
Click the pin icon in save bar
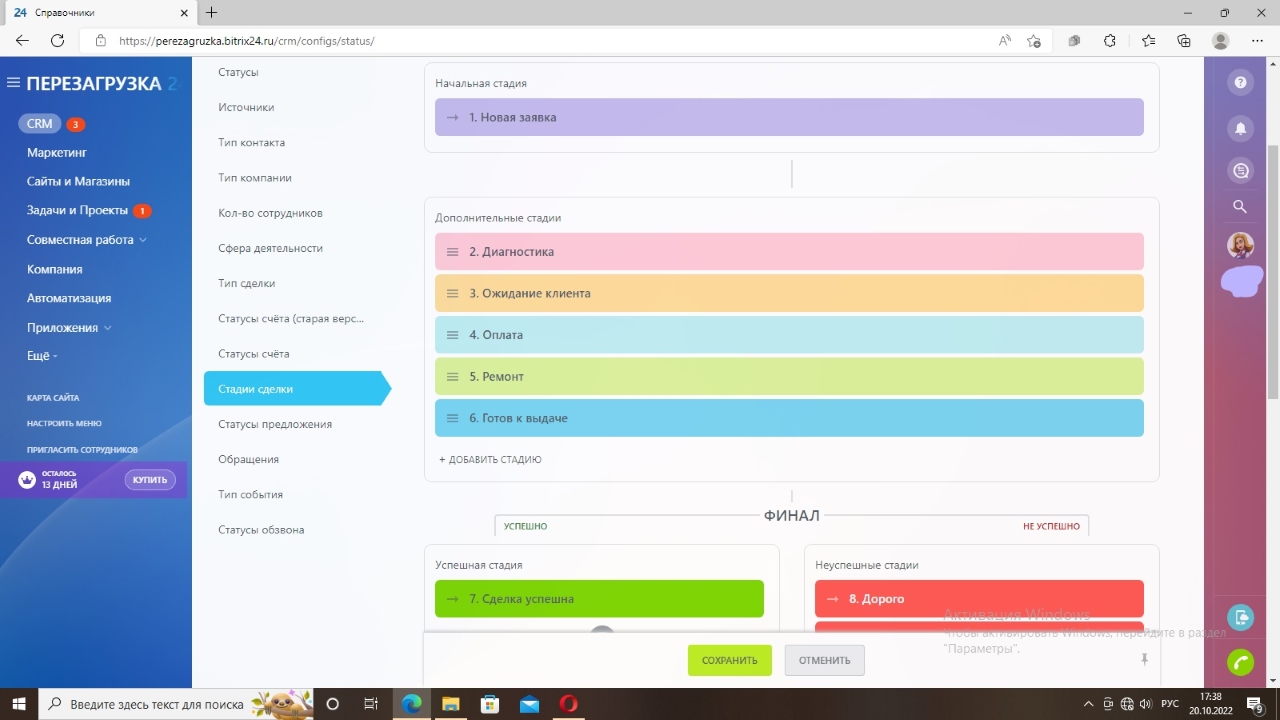(x=1144, y=659)
